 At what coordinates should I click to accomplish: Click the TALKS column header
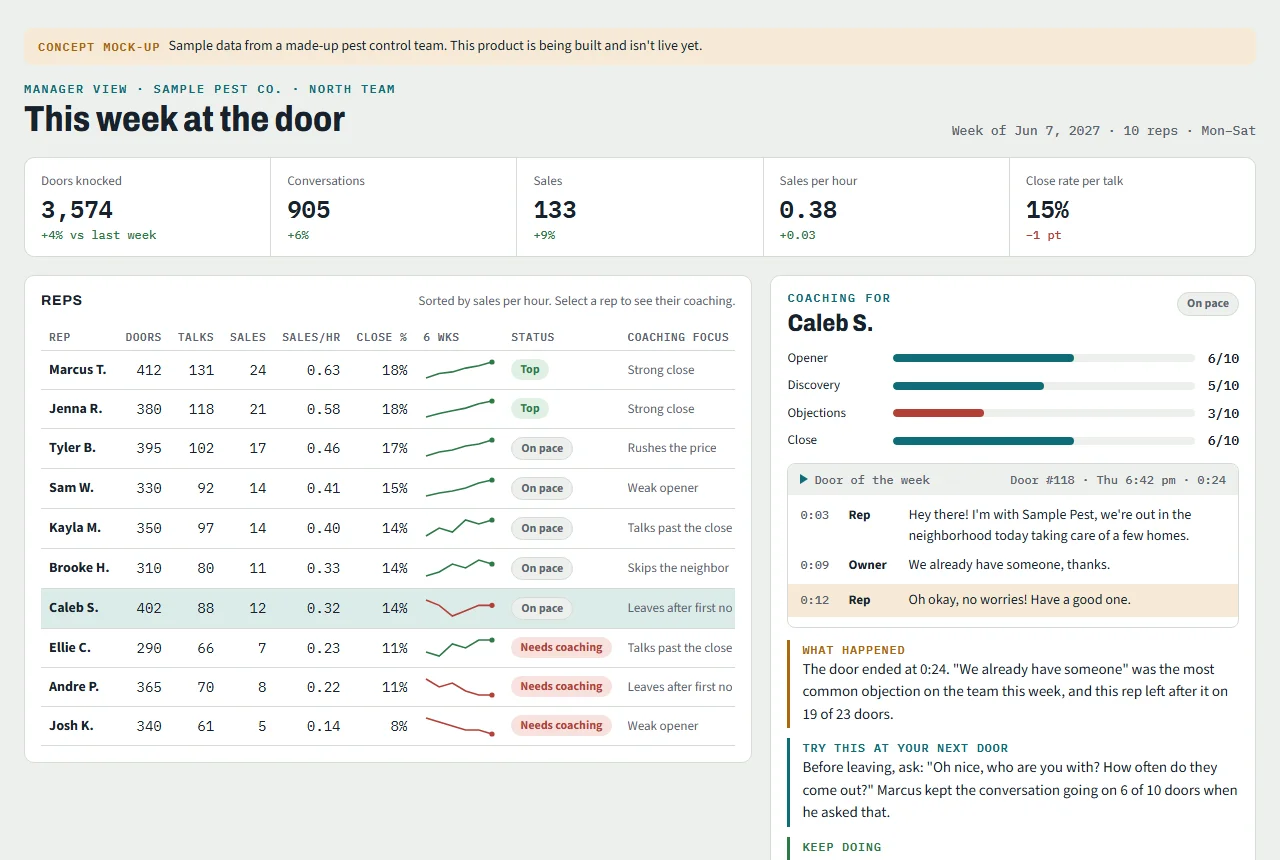point(196,337)
